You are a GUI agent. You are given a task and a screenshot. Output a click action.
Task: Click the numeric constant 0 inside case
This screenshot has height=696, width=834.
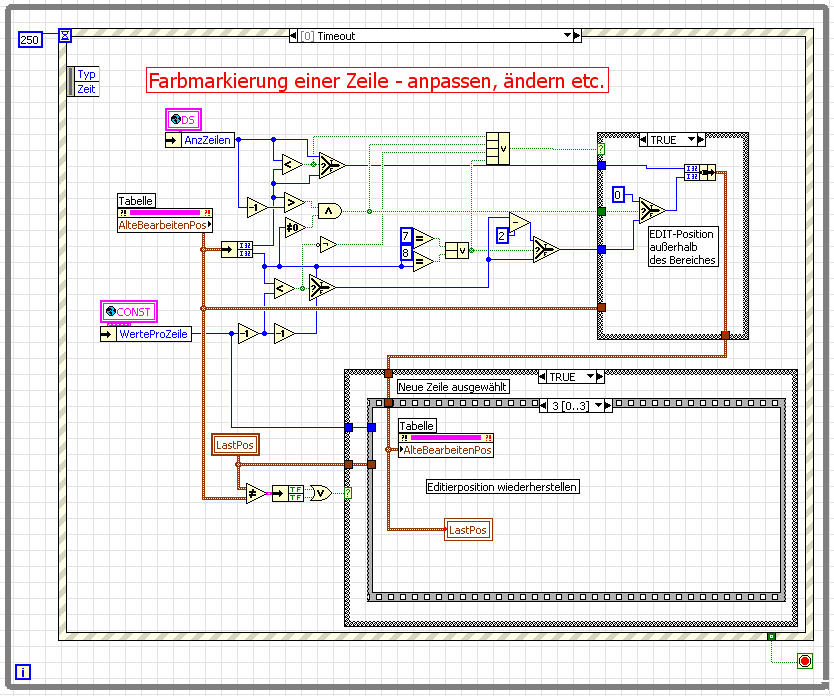(x=618, y=195)
